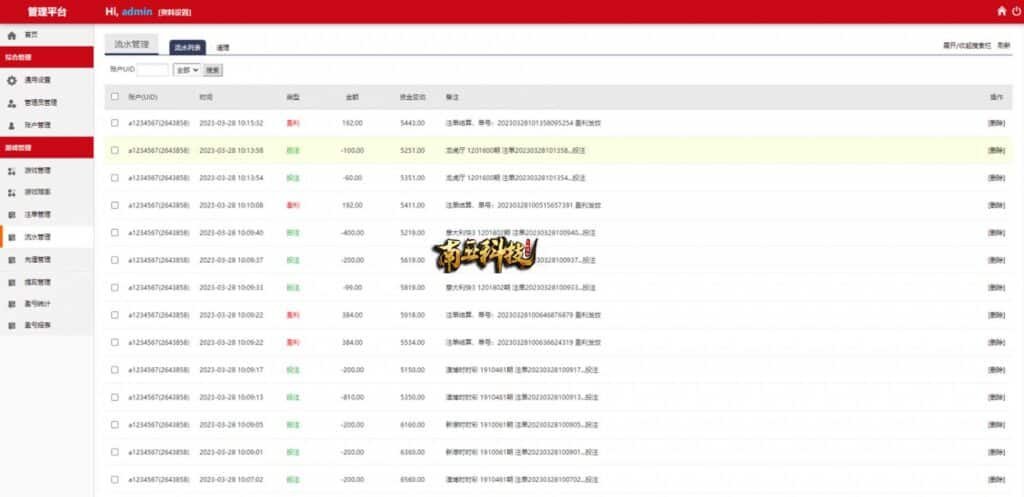Viewport: 1024px width, 497px height.
Task: Check the row with time 10:15:32
Action: [x=114, y=123]
